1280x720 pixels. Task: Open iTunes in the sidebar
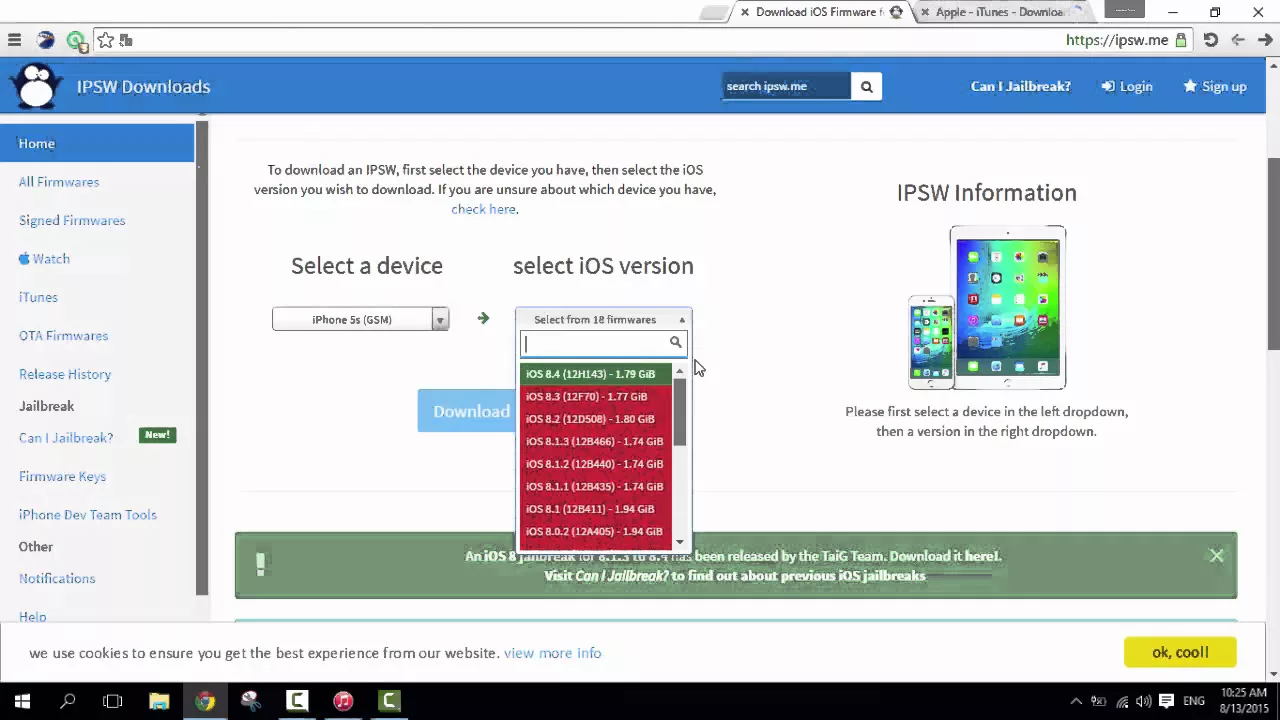pyautogui.click(x=38, y=297)
